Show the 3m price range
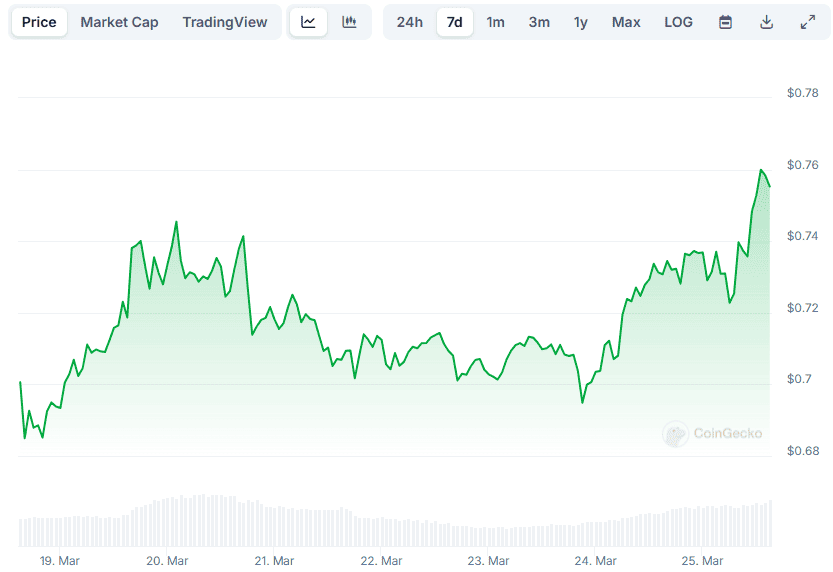833x572 pixels. coord(539,22)
